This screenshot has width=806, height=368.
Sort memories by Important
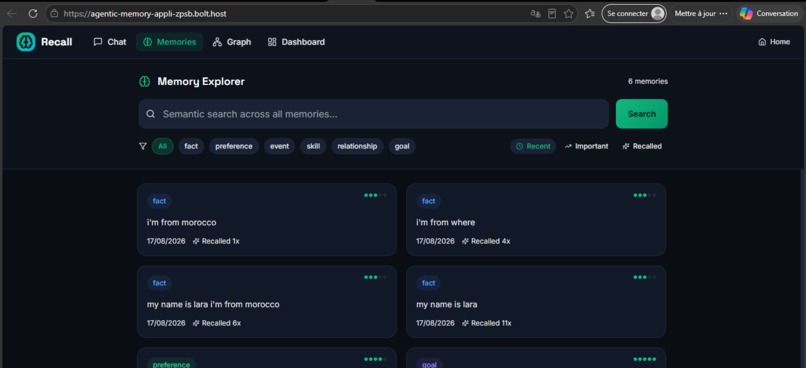(x=587, y=146)
